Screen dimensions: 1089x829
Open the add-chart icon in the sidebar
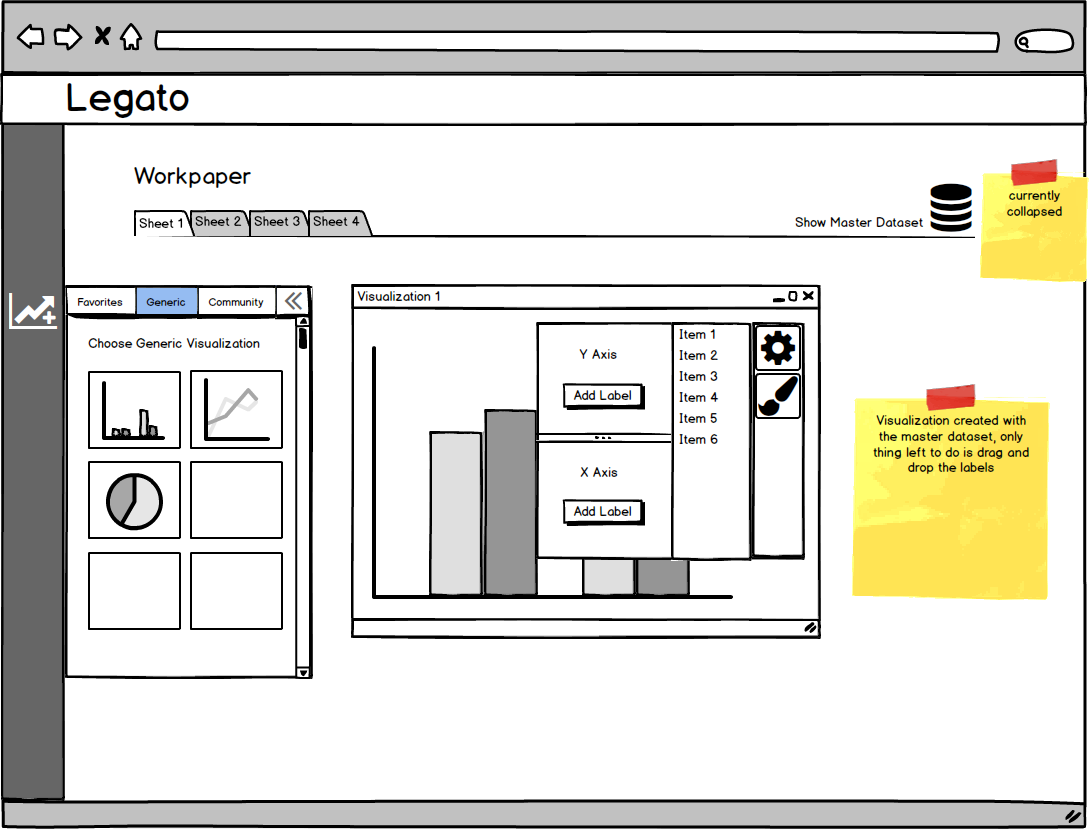click(33, 310)
